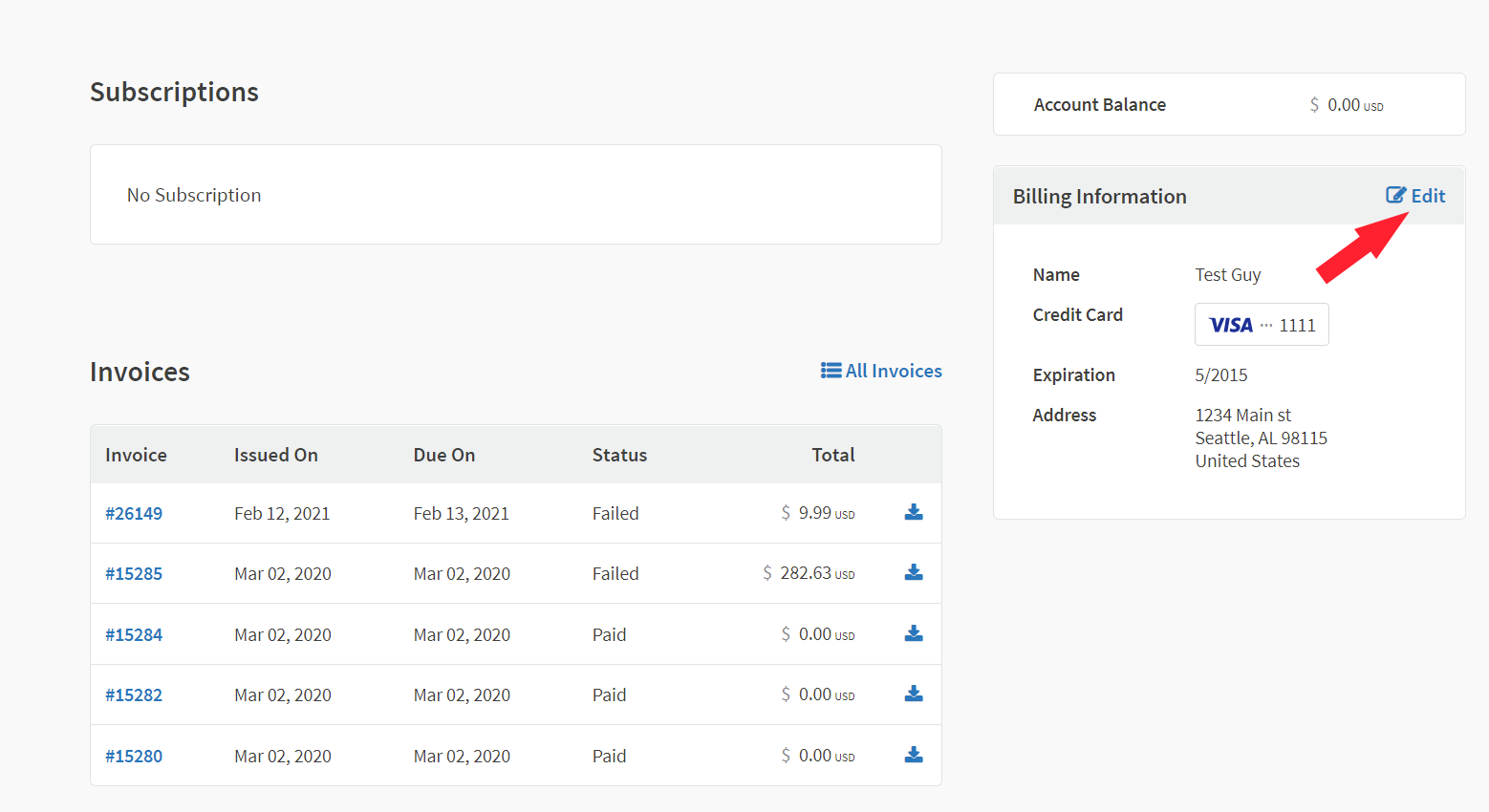Image resolution: width=1489 pixels, height=812 pixels.
Task: Click the Visa card logo
Action: 1231,325
